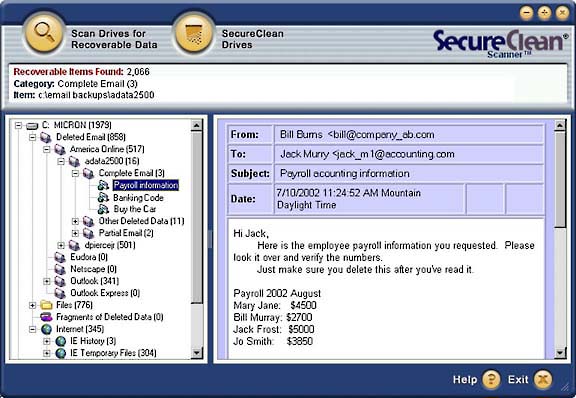Click the Subject field text
576x398 pixels.
345,173
